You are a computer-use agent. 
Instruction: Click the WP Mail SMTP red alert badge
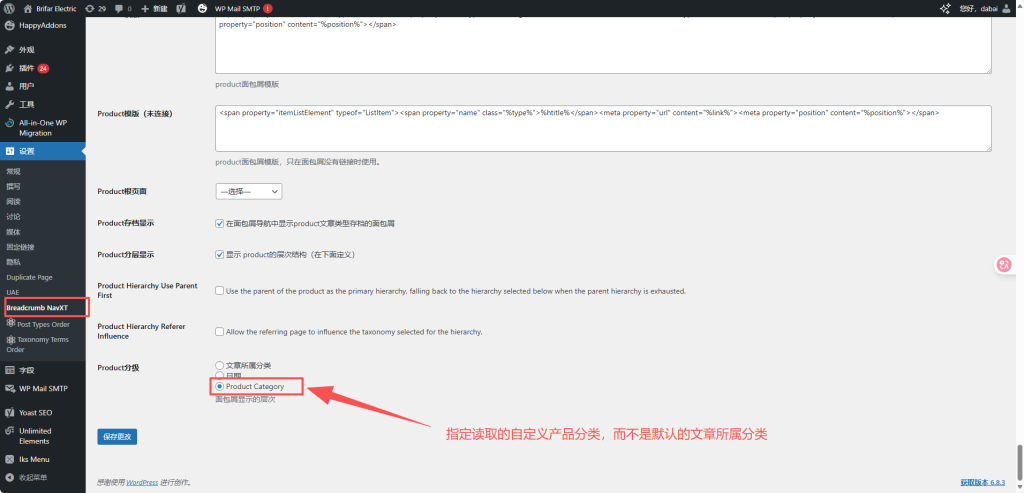coord(268,8)
